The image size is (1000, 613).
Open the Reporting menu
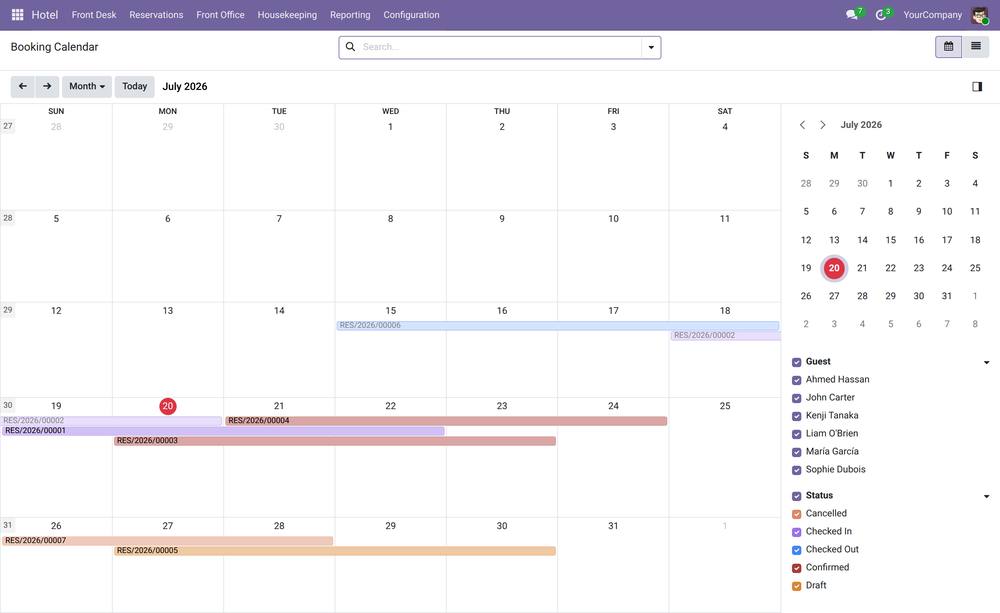350,15
